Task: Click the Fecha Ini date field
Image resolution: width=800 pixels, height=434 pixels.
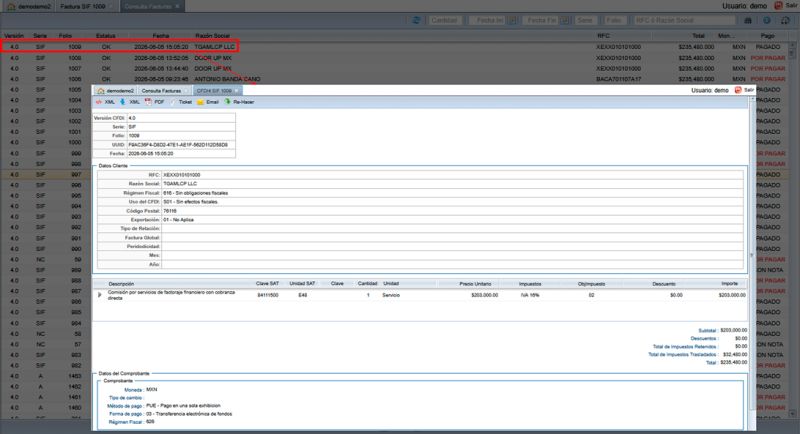Action: tap(489, 20)
